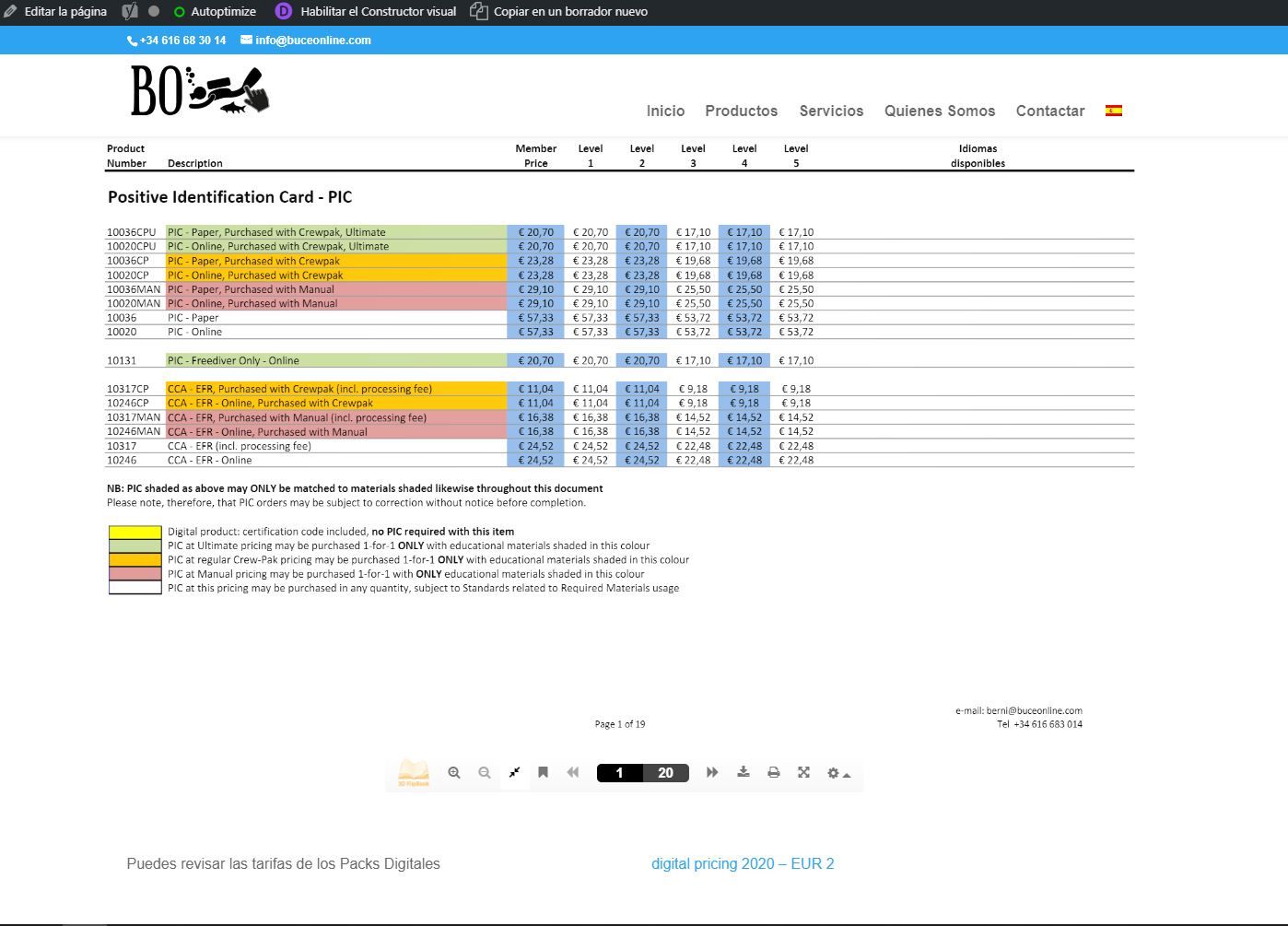Image resolution: width=1288 pixels, height=926 pixels.
Task: Click description PIC - Paper, Purchased with Manual
Action: point(251,289)
